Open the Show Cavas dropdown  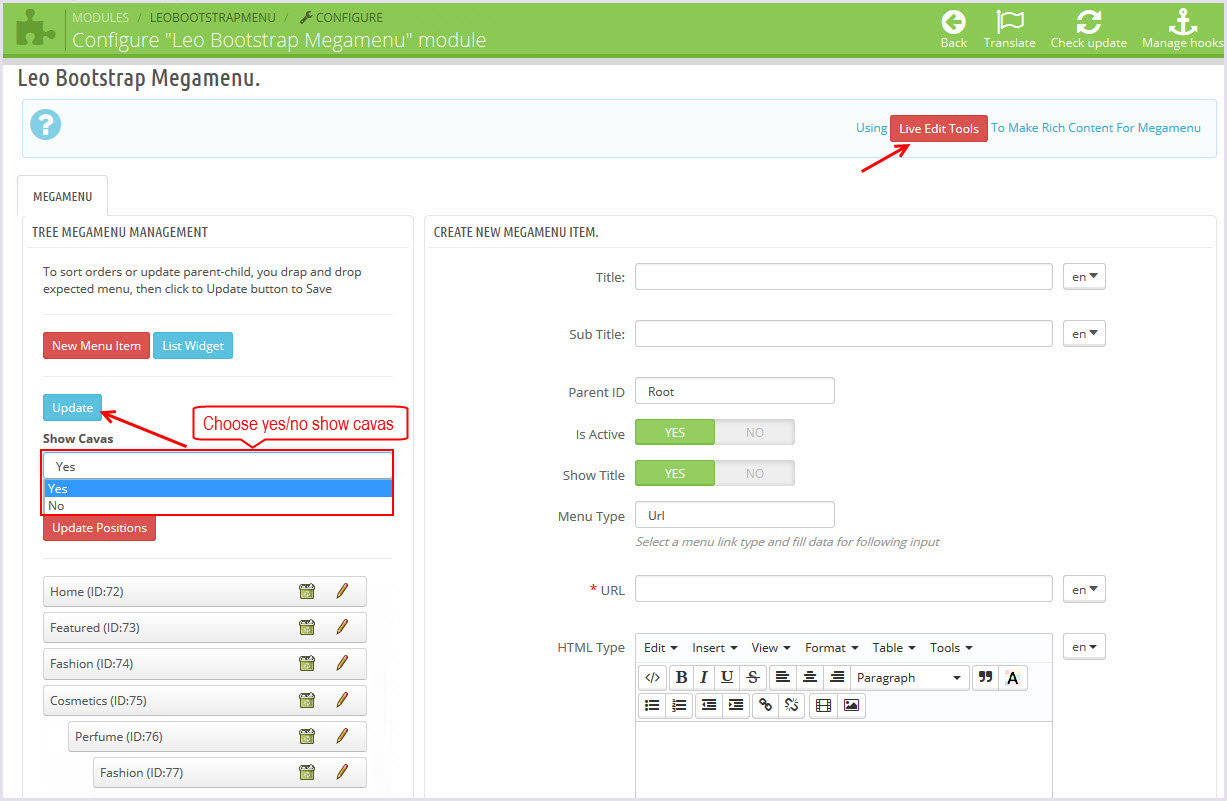[218, 466]
